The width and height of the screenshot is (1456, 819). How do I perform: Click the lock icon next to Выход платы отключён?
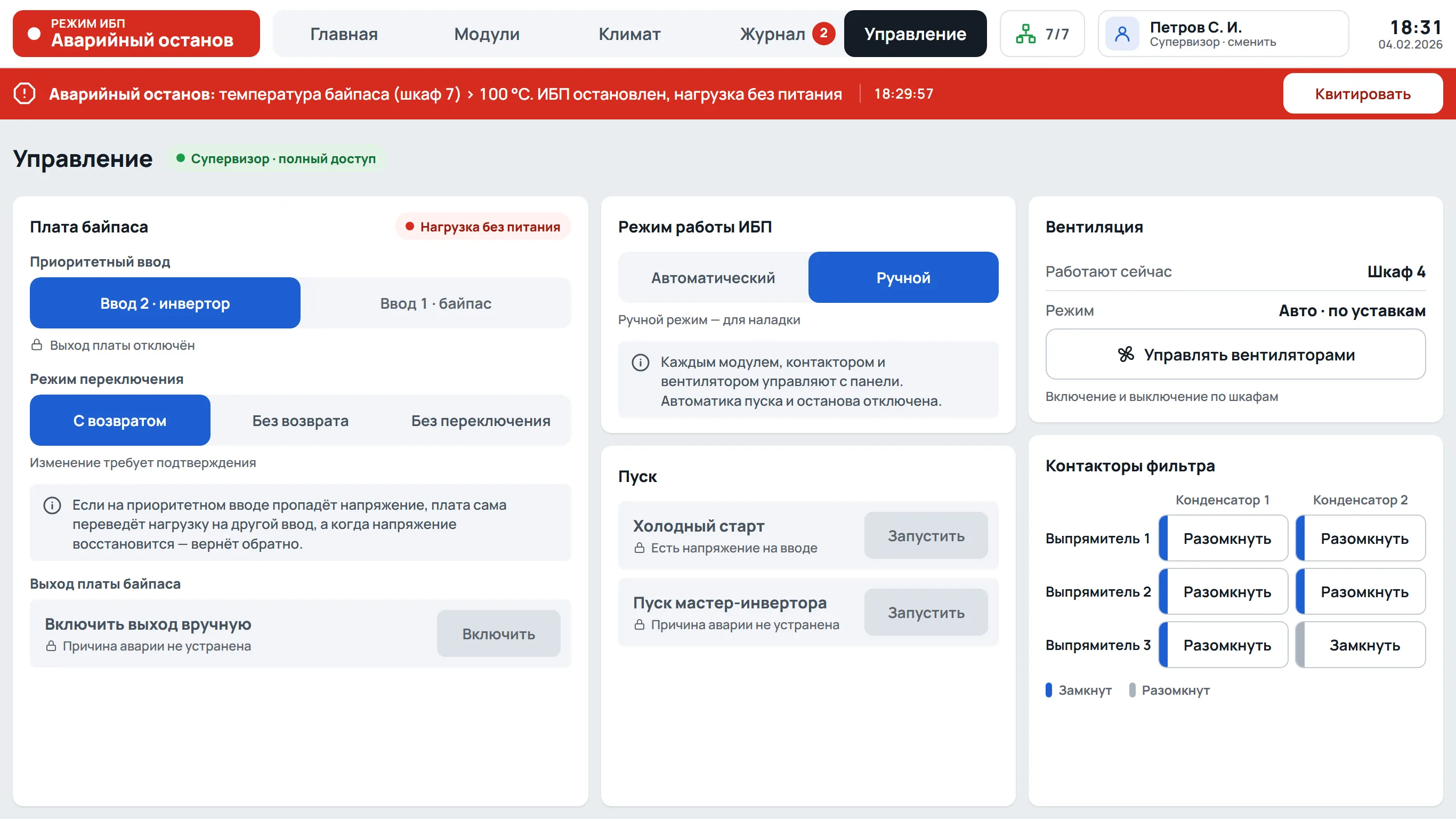click(37, 345)
